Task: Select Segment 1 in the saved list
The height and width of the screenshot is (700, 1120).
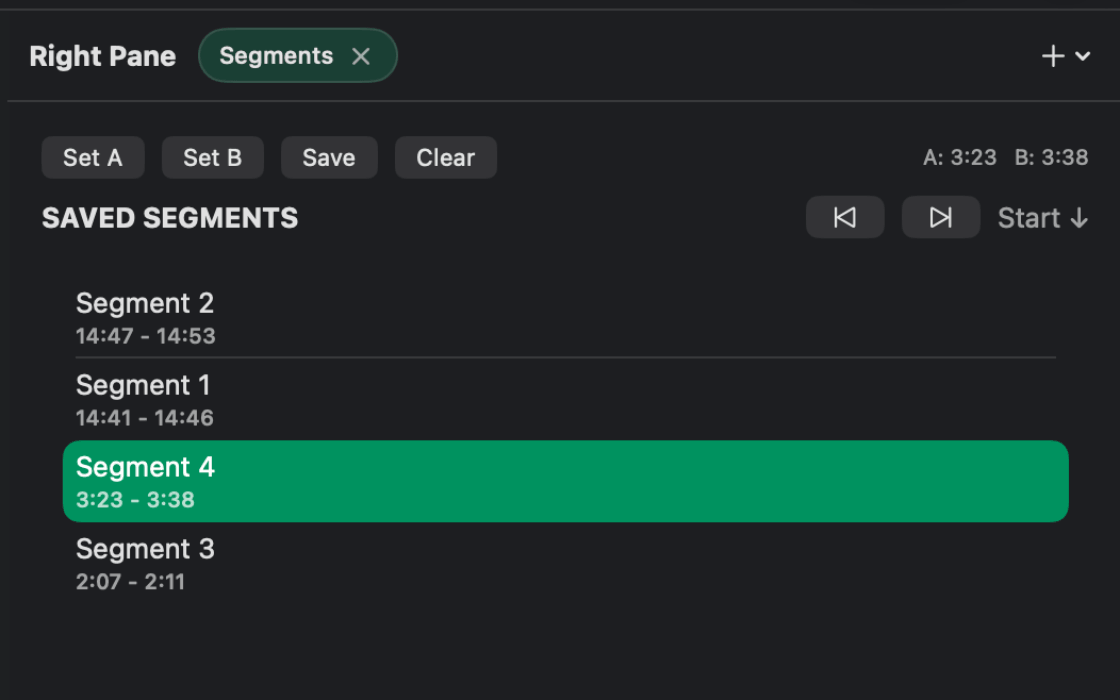Action: (x=565, y=399)
